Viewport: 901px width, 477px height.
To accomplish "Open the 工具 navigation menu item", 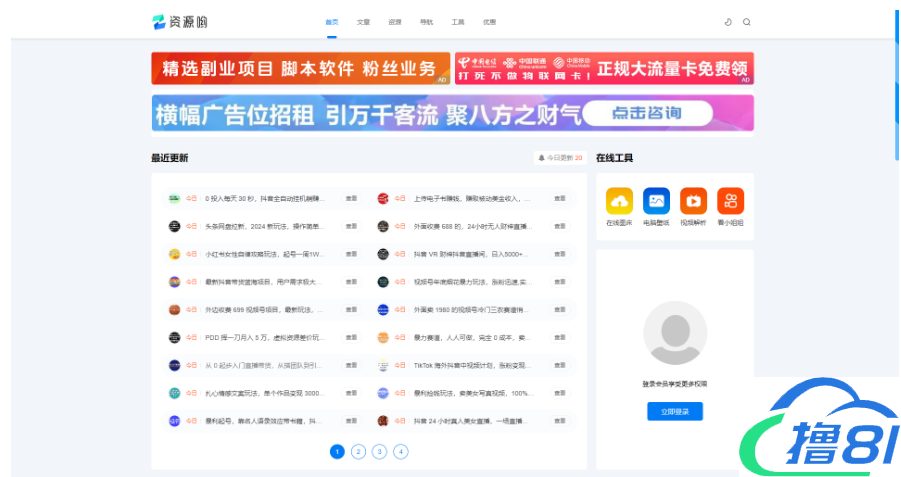I will point(458,22).
